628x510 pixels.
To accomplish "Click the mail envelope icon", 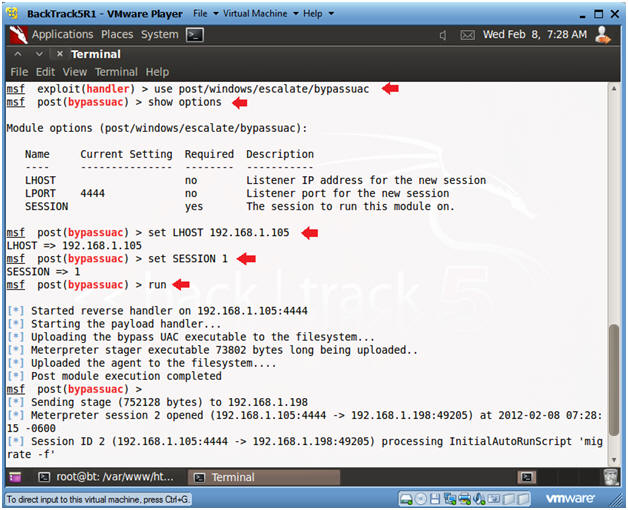I will (467, 35).
